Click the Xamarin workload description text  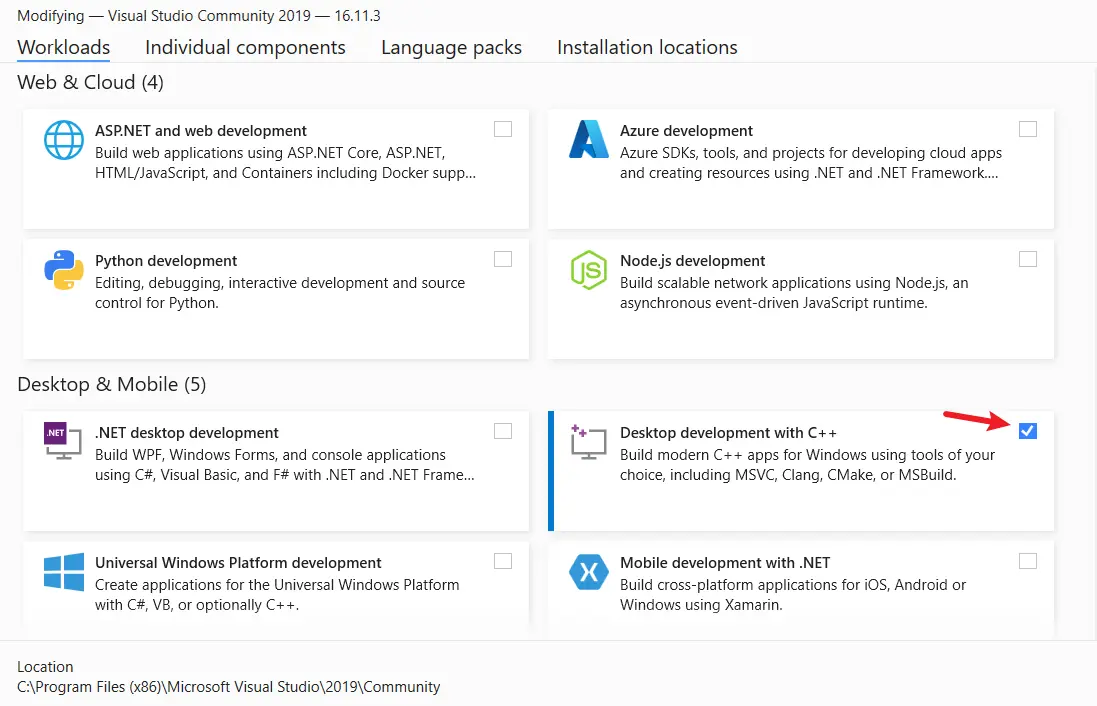[x=793, y=595]
